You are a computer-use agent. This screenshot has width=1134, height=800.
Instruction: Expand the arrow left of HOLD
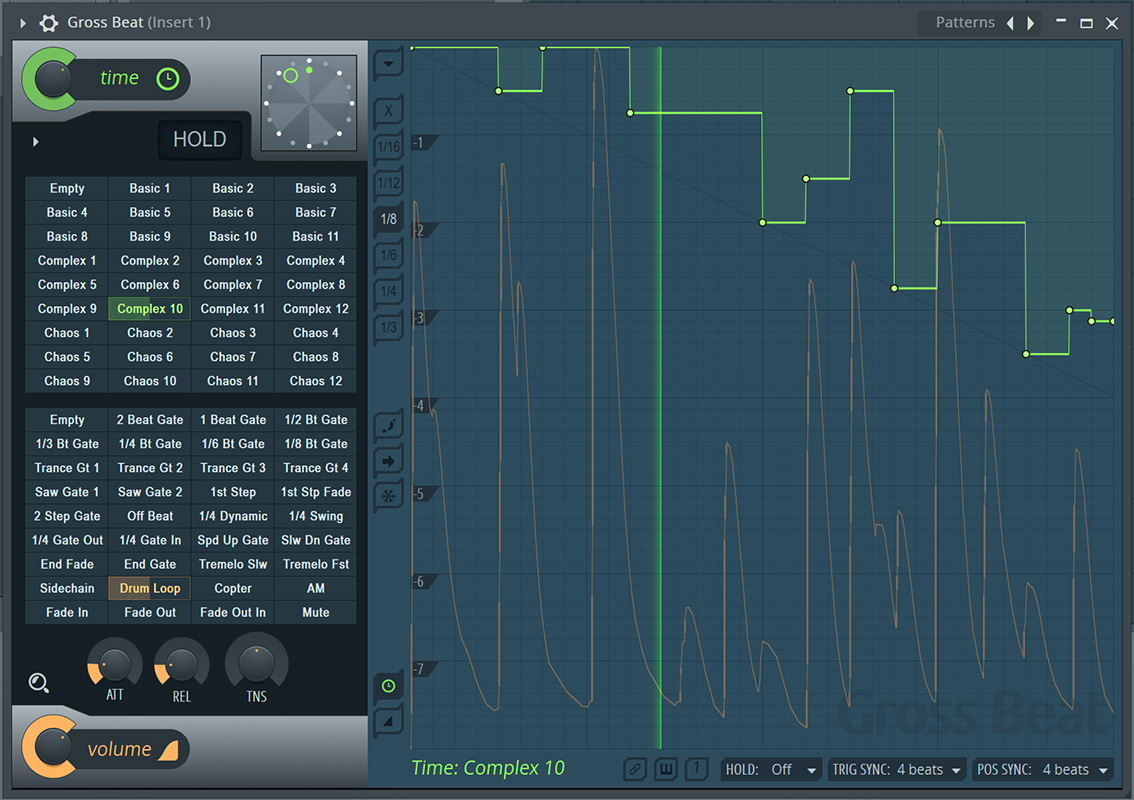click(x=35, y=142)
